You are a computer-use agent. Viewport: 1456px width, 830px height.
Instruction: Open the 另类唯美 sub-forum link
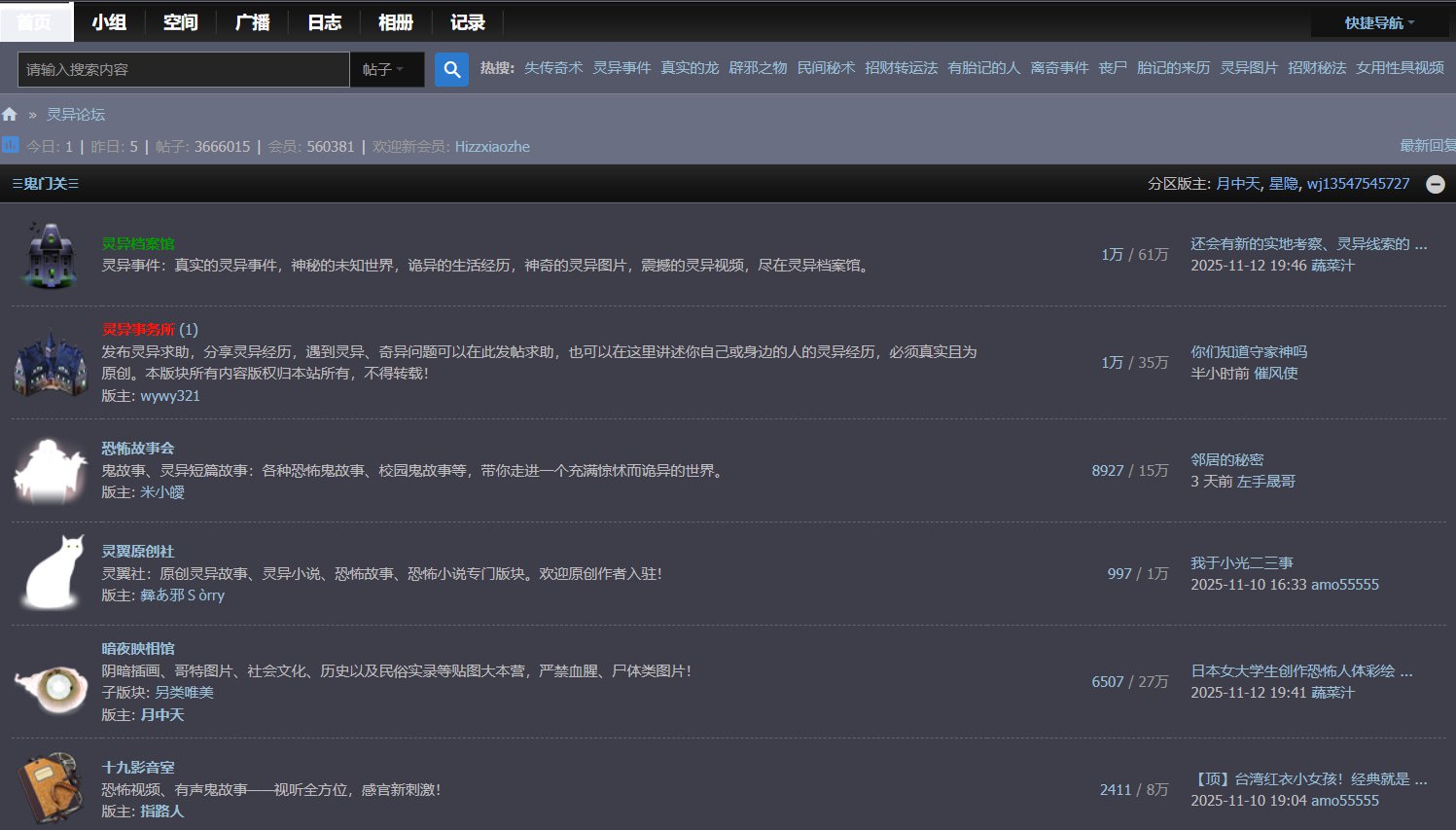184,692
